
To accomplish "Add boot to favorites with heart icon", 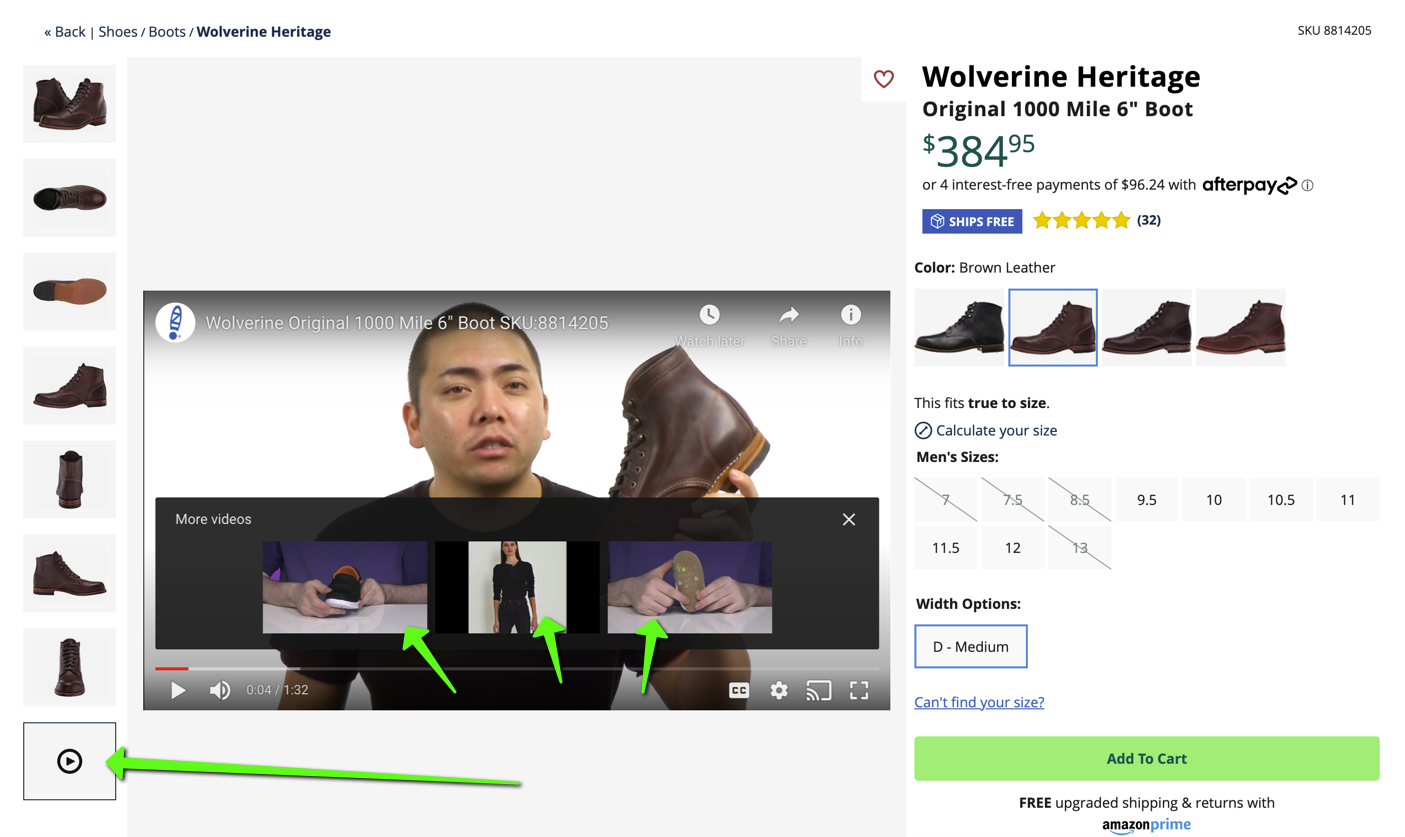I will 884,79.
